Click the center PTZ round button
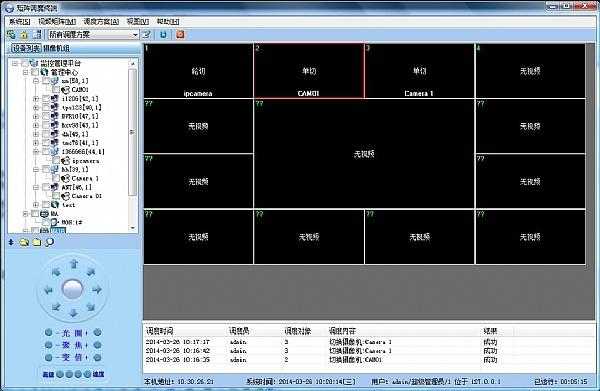 72,289
